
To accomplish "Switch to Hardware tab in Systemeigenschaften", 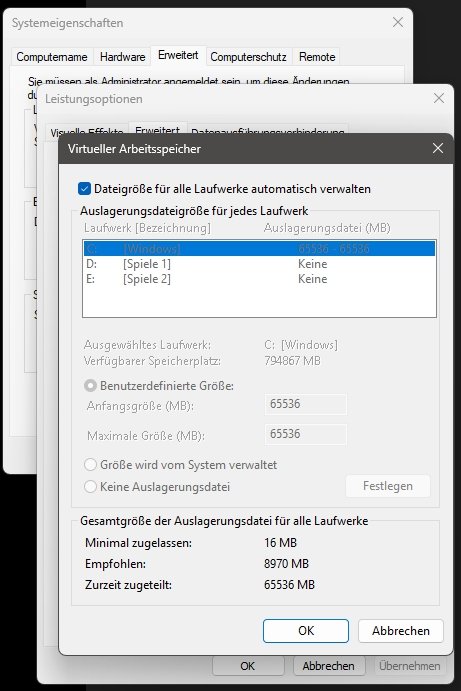I will coord(123,57).
